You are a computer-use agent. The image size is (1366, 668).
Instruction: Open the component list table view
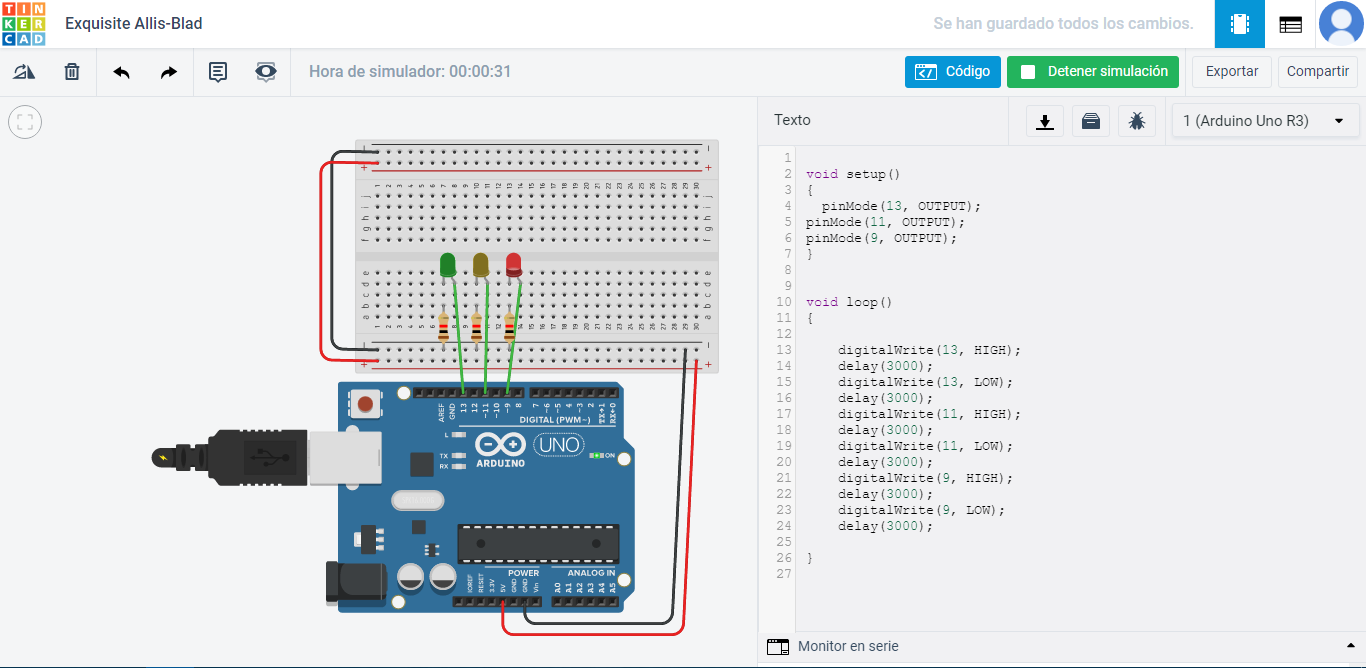click(x=1291, y=24)
